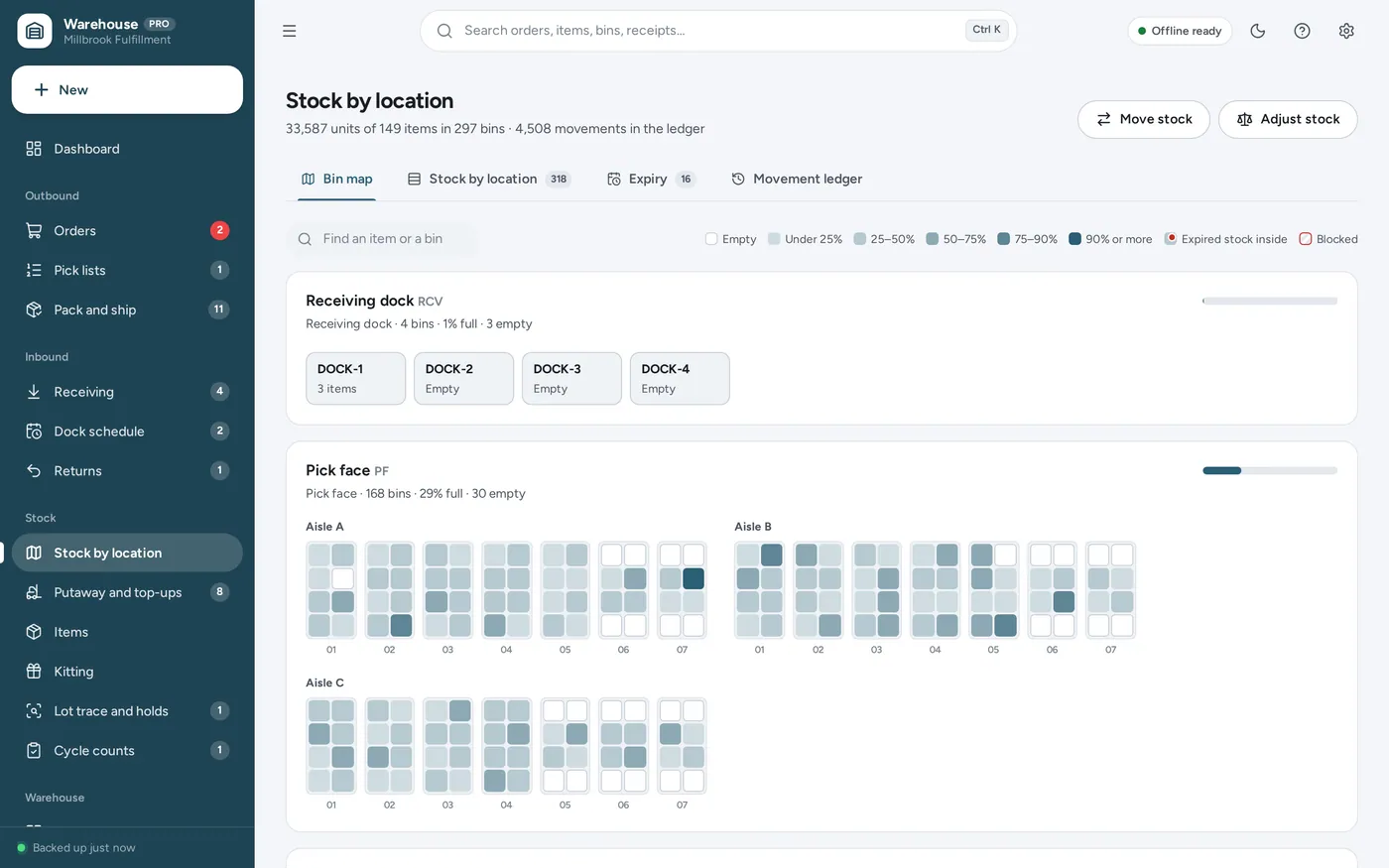Toggle the sidebar hamburger menu
Viewport: 1389px width, 868px height.
coord(290,31)
